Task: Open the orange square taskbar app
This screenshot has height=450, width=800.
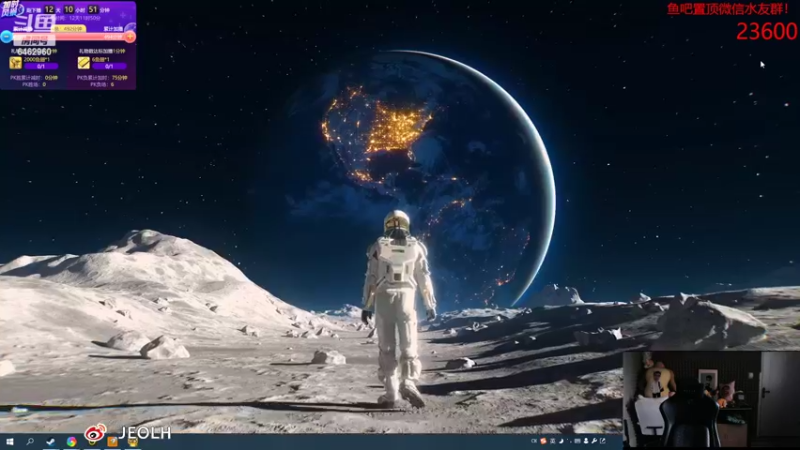Action: tap(112, 442)
